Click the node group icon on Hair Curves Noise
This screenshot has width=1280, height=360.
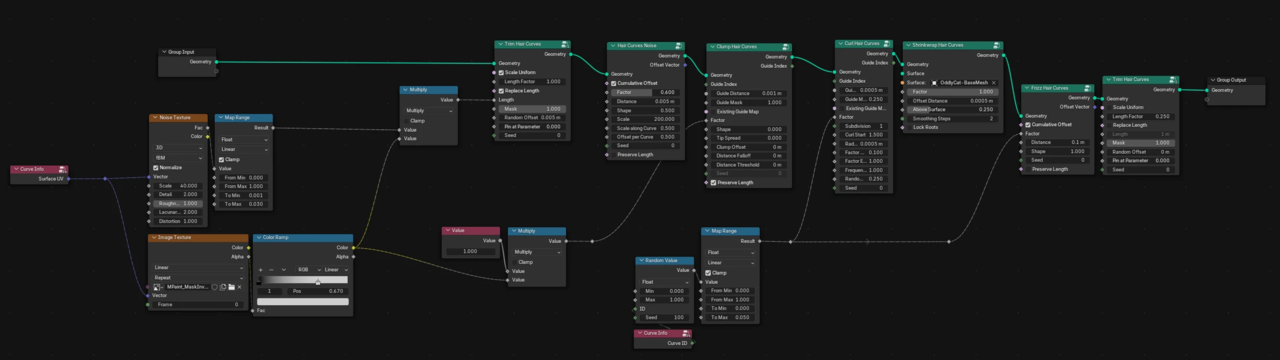click(x=678, y=45)
